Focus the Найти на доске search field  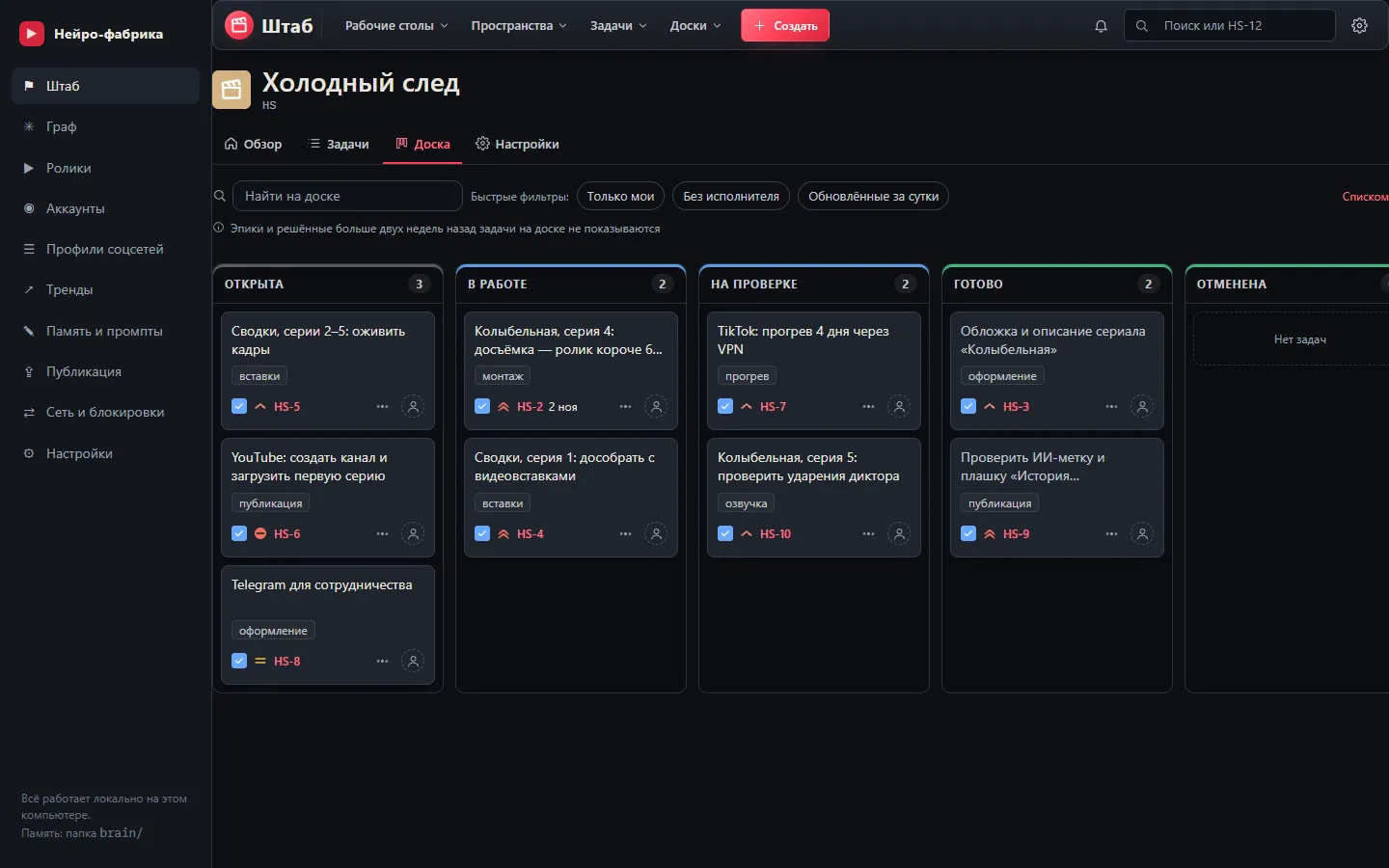click(x=347, y=196)
